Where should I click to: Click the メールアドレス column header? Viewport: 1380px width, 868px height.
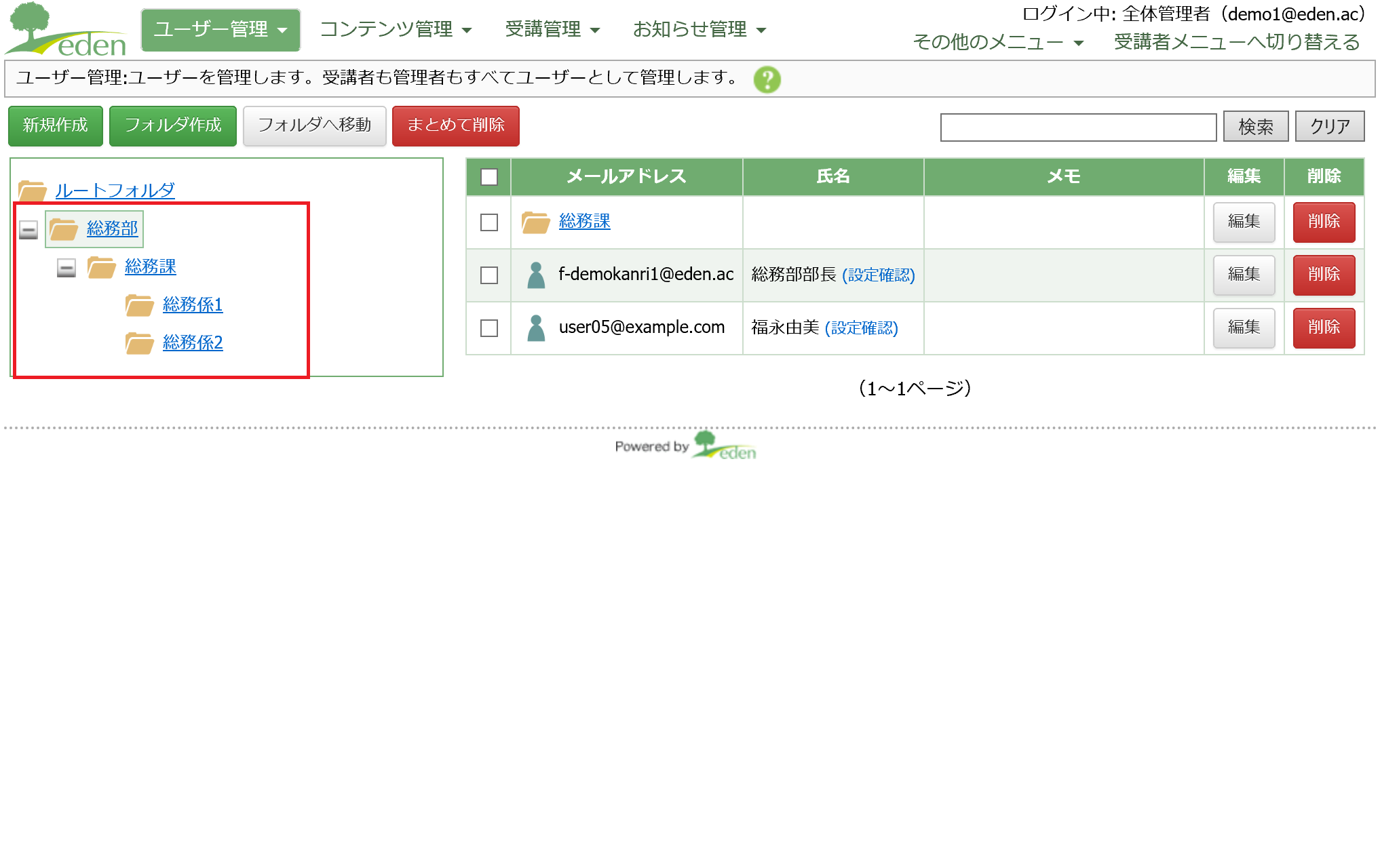click(626, 176)
